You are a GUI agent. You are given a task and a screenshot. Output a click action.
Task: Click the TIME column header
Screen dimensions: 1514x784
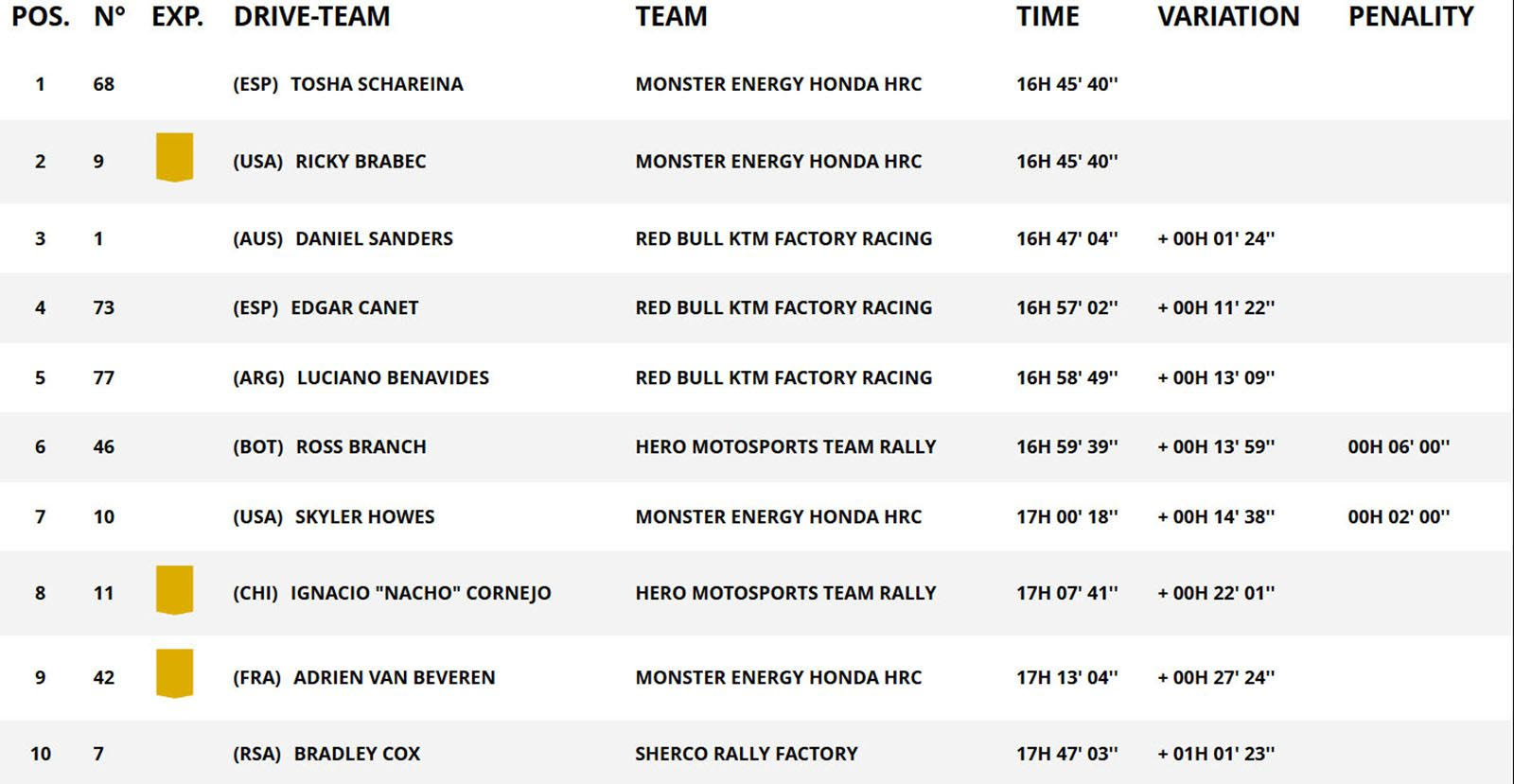click(1047, 17)
